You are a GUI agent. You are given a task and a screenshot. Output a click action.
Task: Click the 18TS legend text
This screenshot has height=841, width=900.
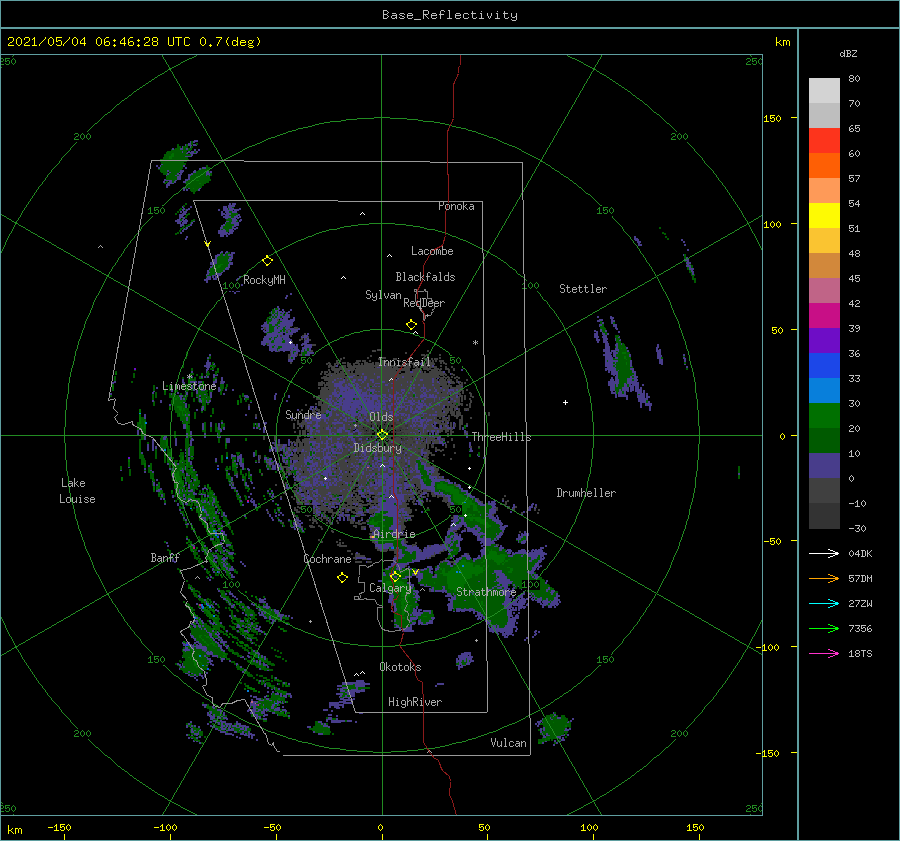860,653
